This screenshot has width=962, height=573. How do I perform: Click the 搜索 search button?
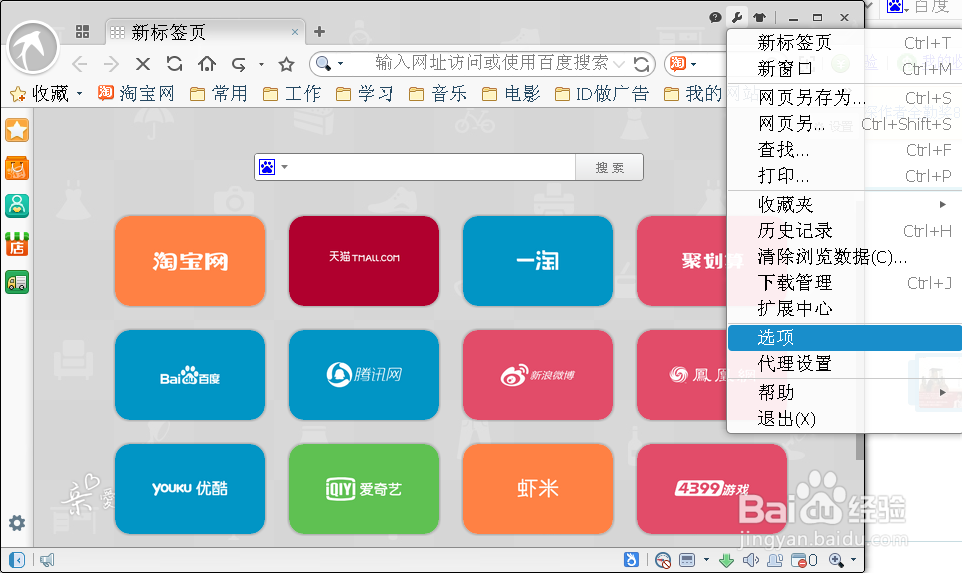click(609, 167)
